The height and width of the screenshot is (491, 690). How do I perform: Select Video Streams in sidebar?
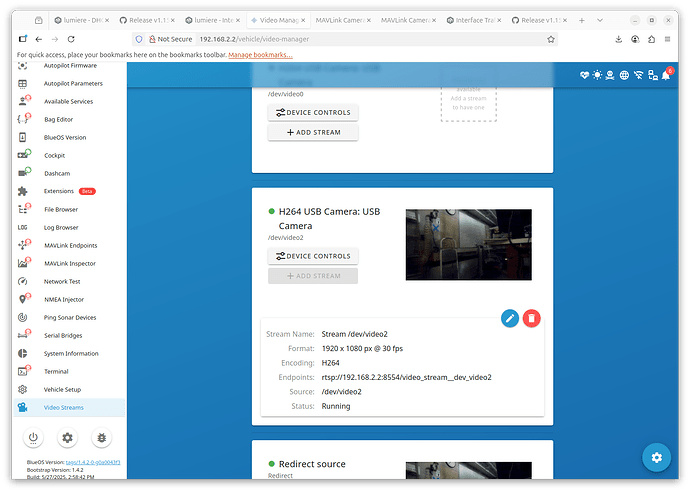69,408
